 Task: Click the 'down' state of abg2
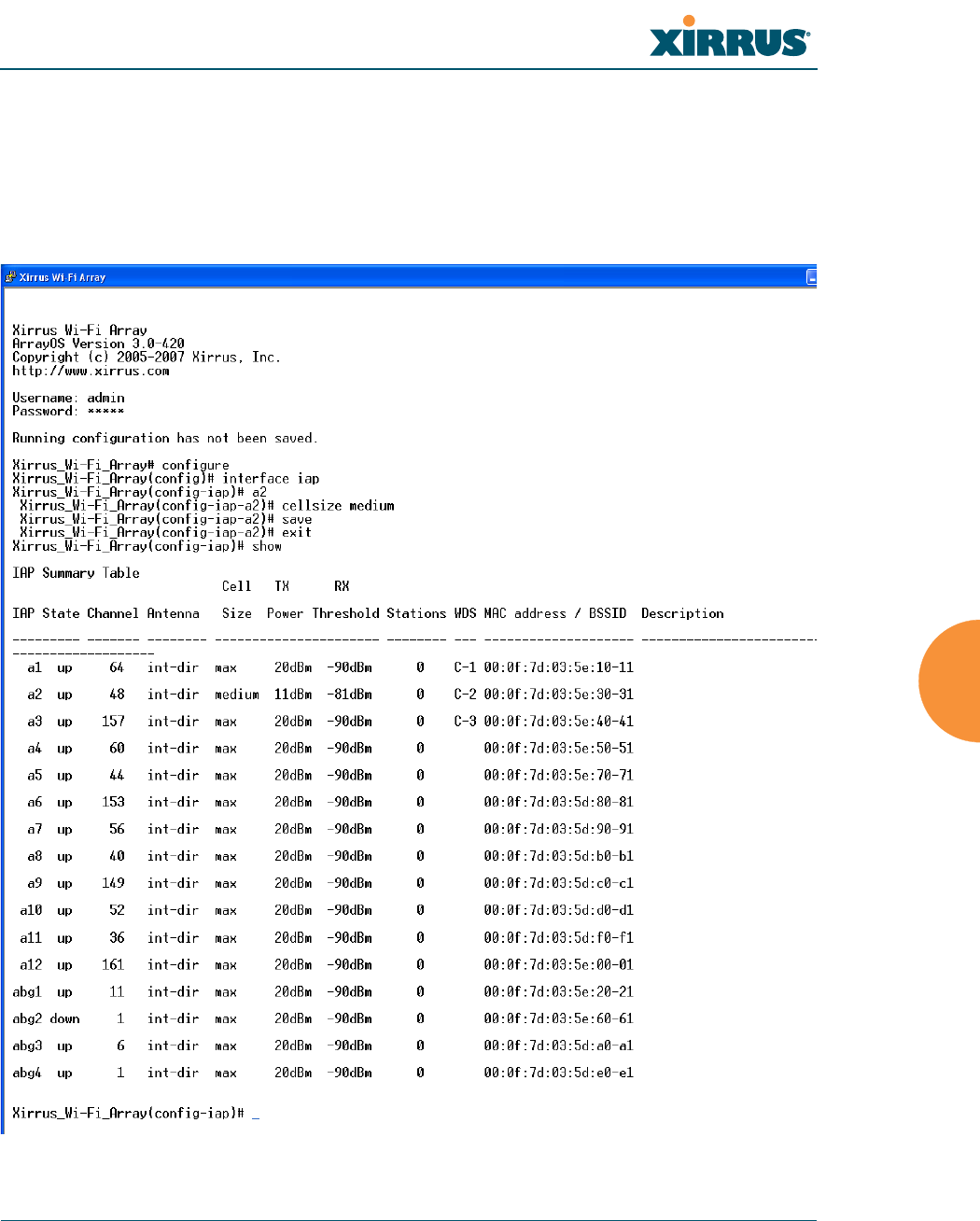coord(64,1018)
